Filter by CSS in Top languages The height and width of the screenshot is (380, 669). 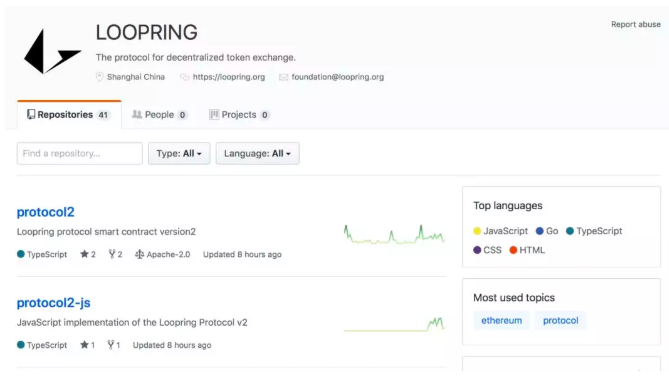[x=488, y=250]
